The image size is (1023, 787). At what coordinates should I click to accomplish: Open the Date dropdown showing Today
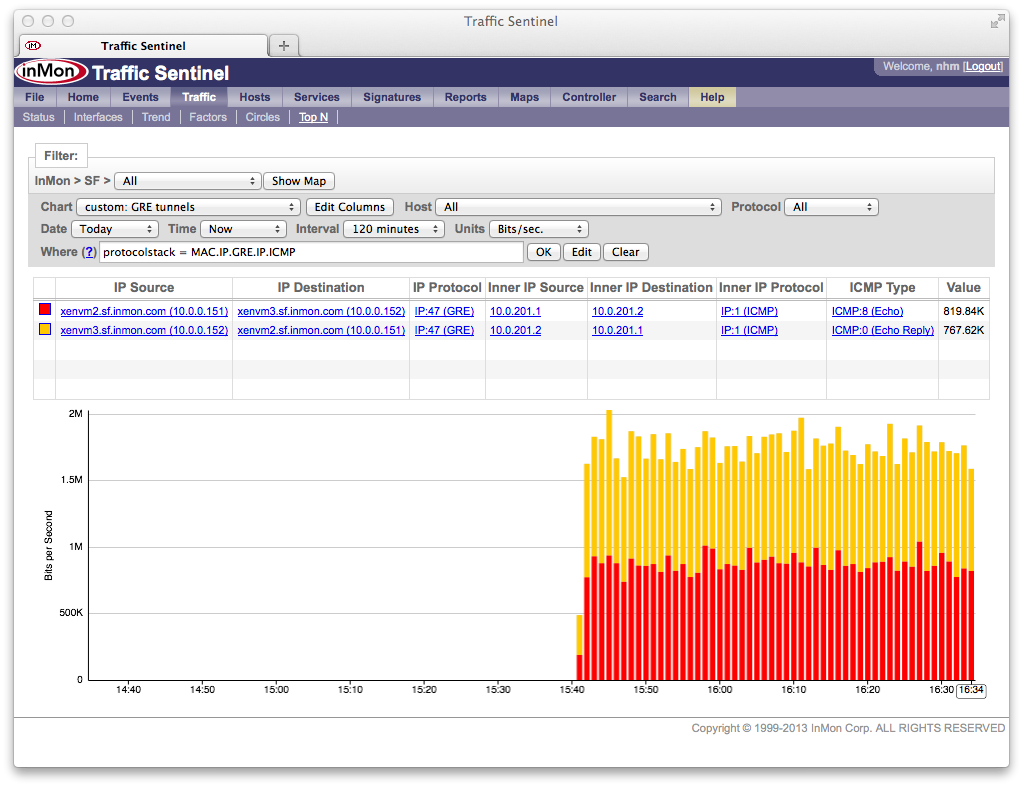[115, 229]
